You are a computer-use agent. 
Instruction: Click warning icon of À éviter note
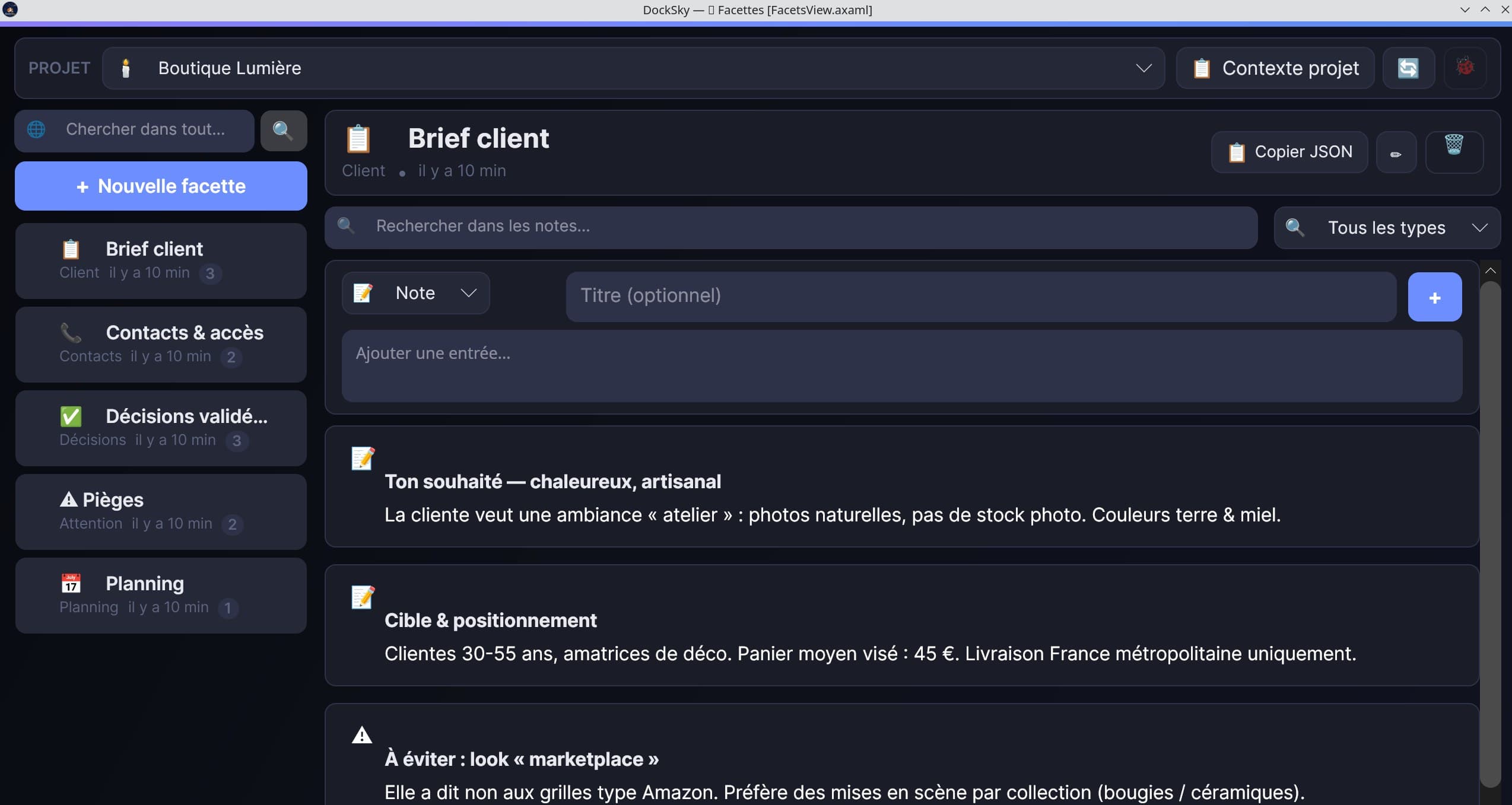tap(362, 736)
